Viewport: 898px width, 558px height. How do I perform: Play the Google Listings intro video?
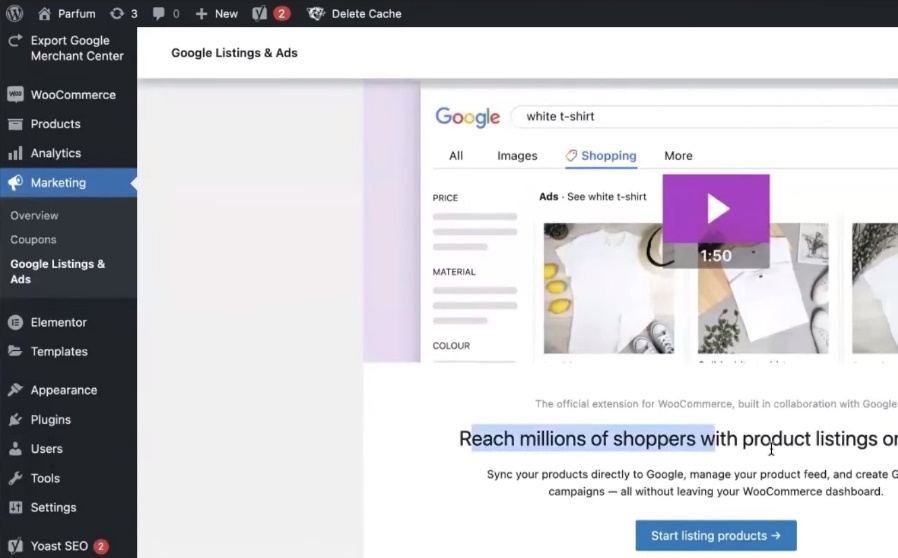point(716,209)
